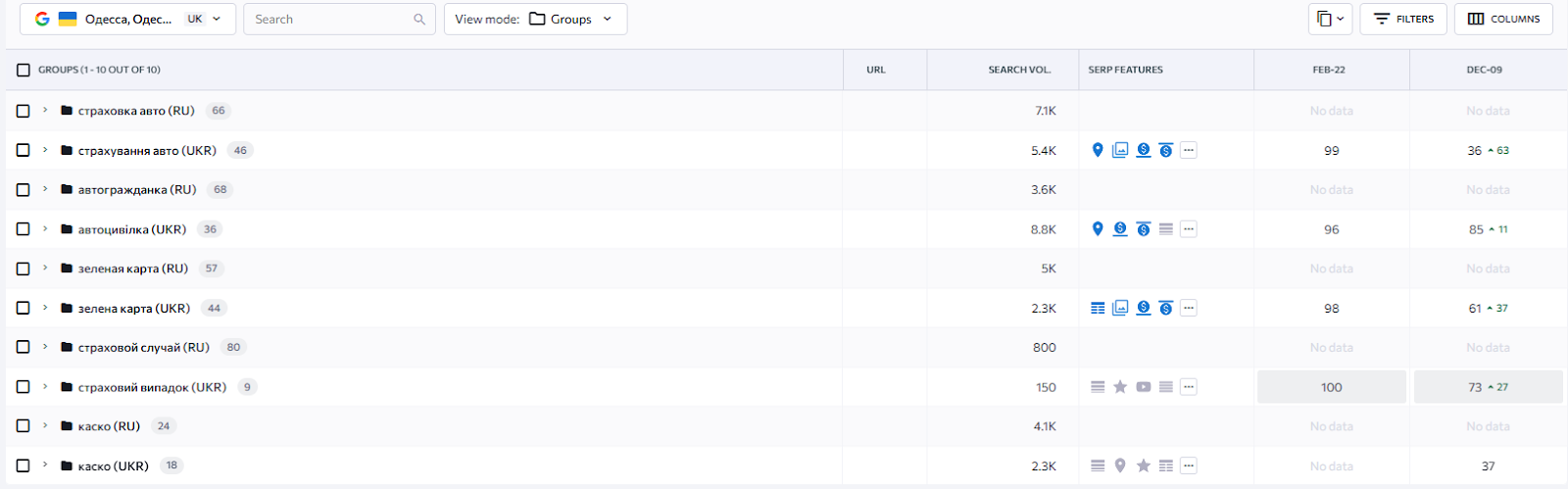
Task: Open more SERP features for автоцивілка row
Action: pos(1188,229)
